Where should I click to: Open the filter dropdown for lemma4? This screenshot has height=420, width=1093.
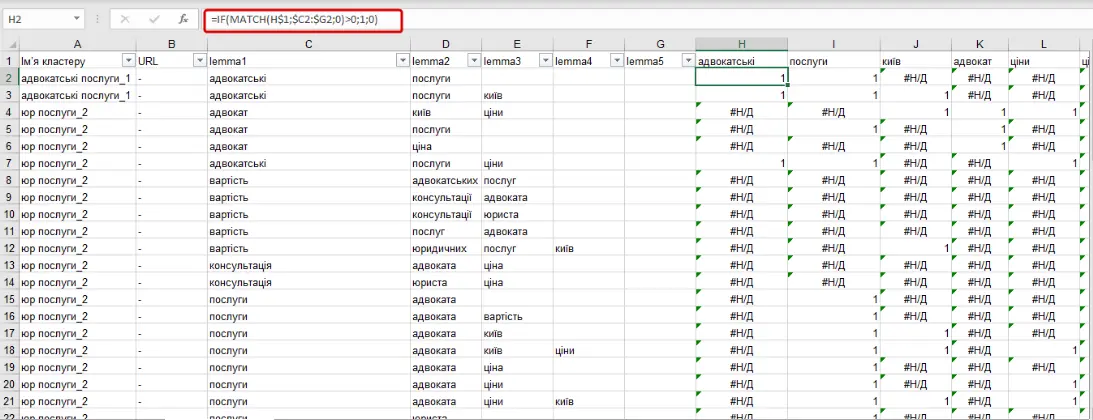click(616, 61)
